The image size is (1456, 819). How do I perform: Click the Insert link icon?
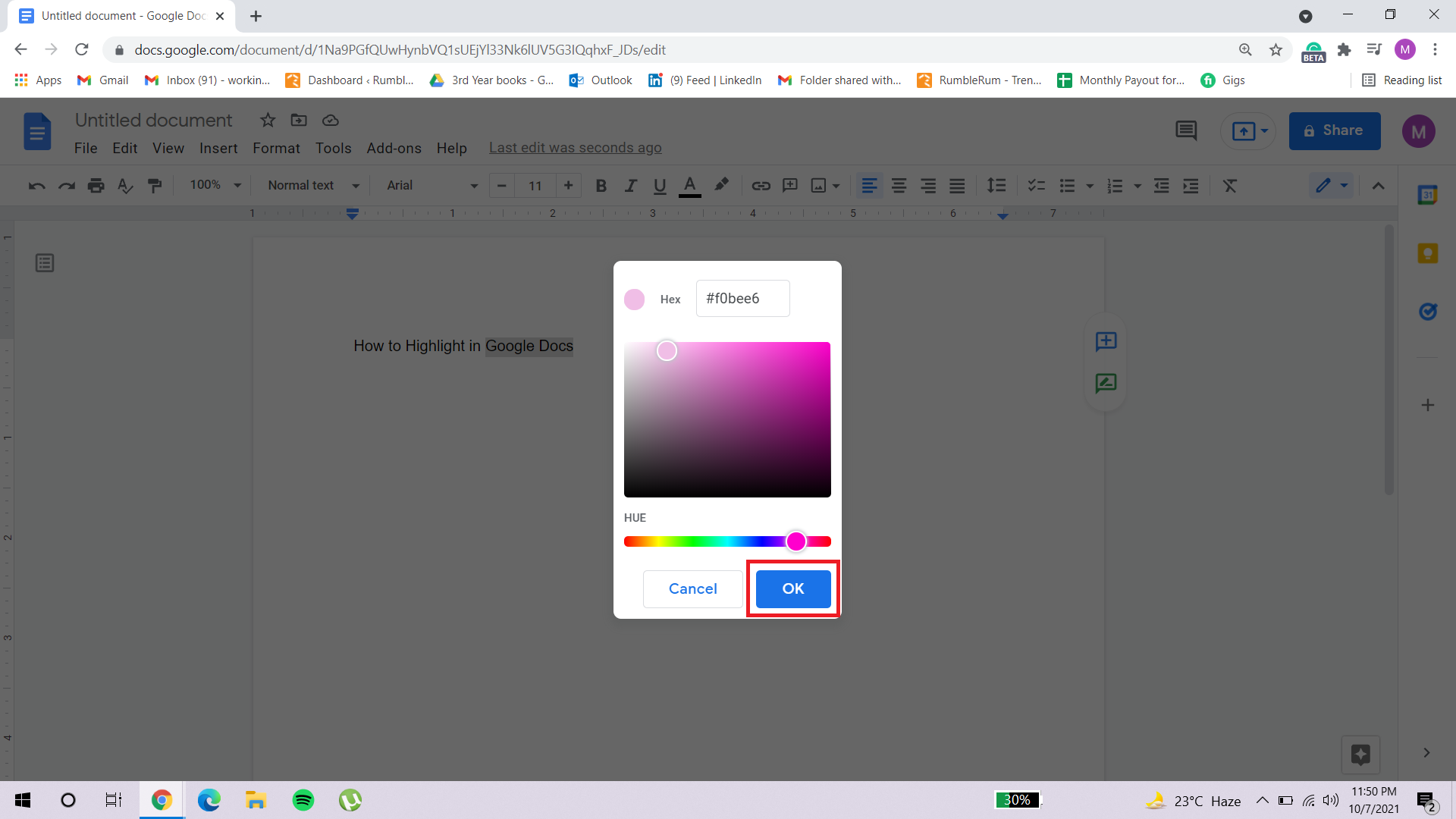click(x=761, y=186)
